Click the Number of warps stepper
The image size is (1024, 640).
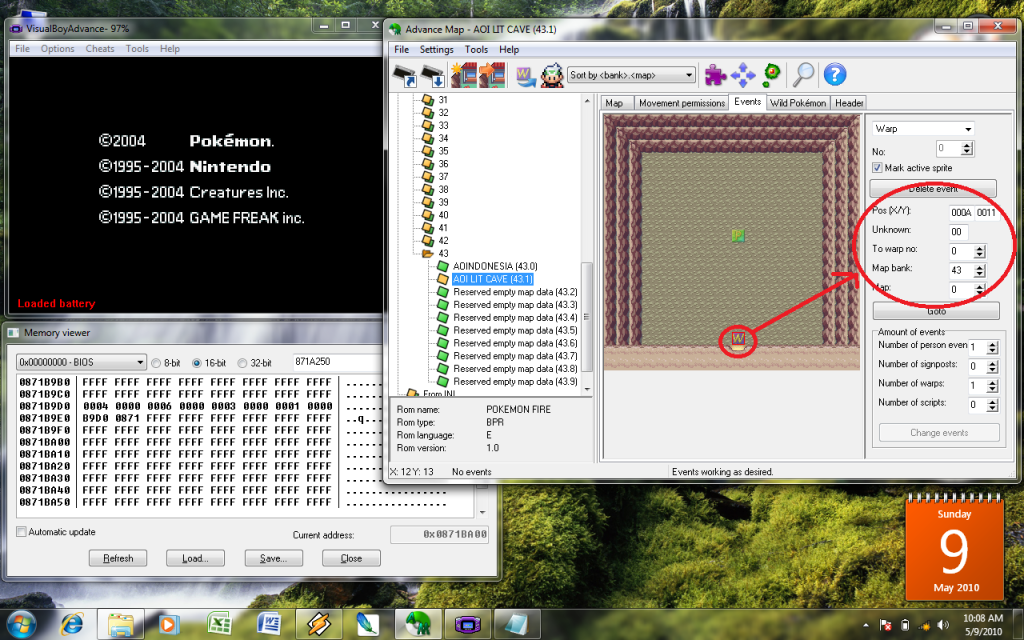[x=992, y=385]
